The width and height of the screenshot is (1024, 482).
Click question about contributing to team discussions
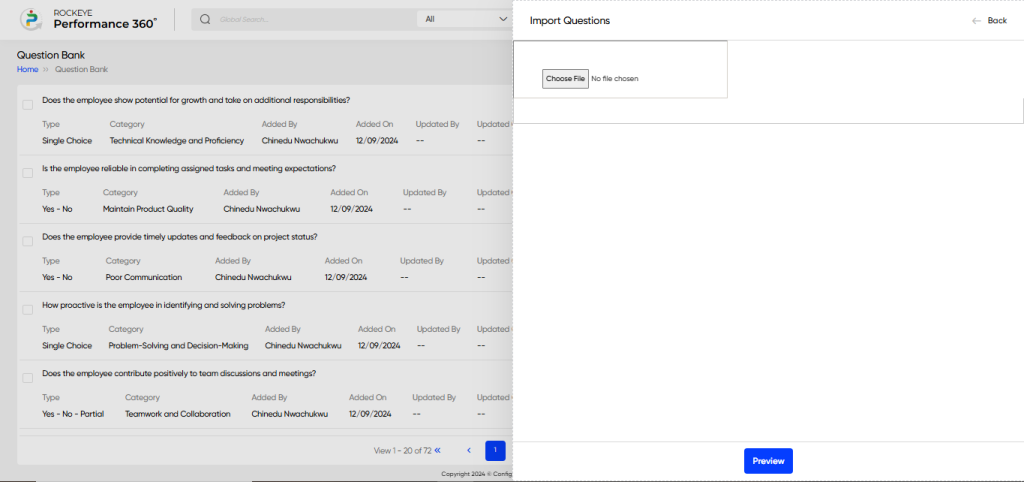click(180, 374)
